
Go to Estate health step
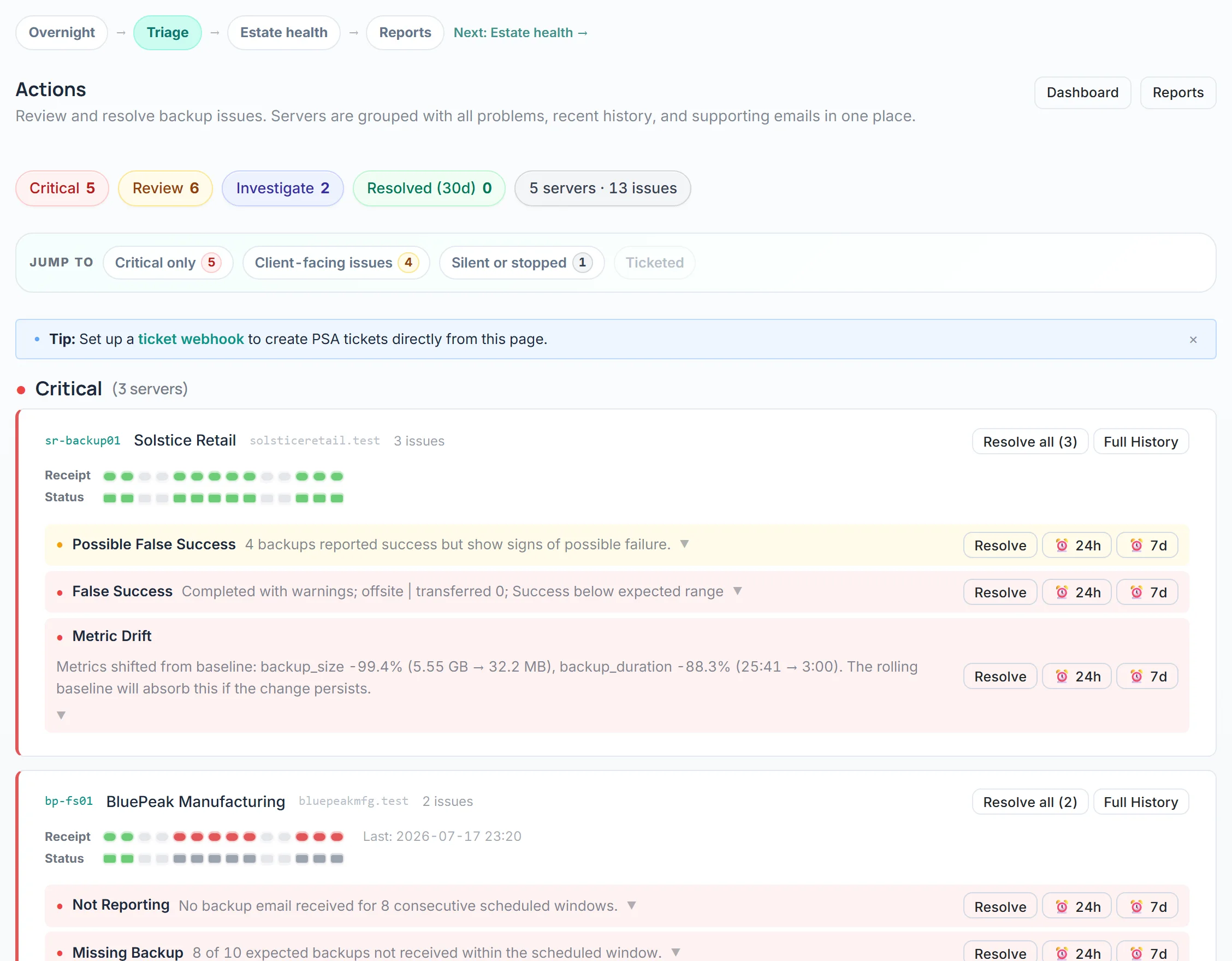click(x=284, y=33)
